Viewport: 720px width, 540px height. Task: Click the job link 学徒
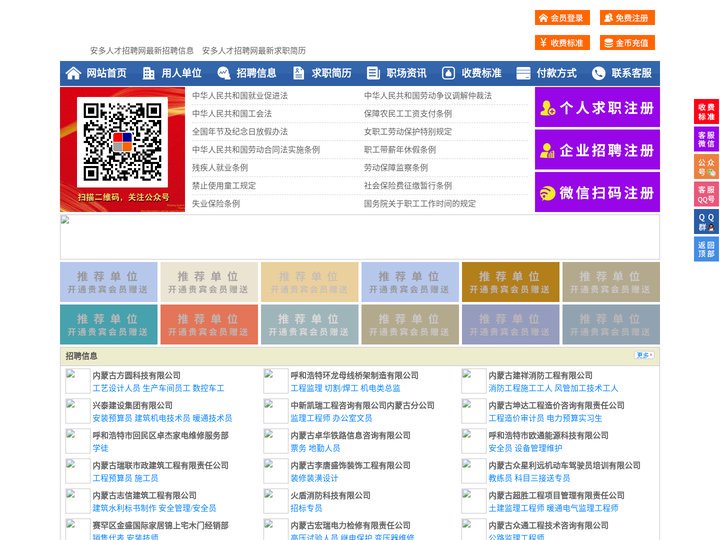point(100,448)
